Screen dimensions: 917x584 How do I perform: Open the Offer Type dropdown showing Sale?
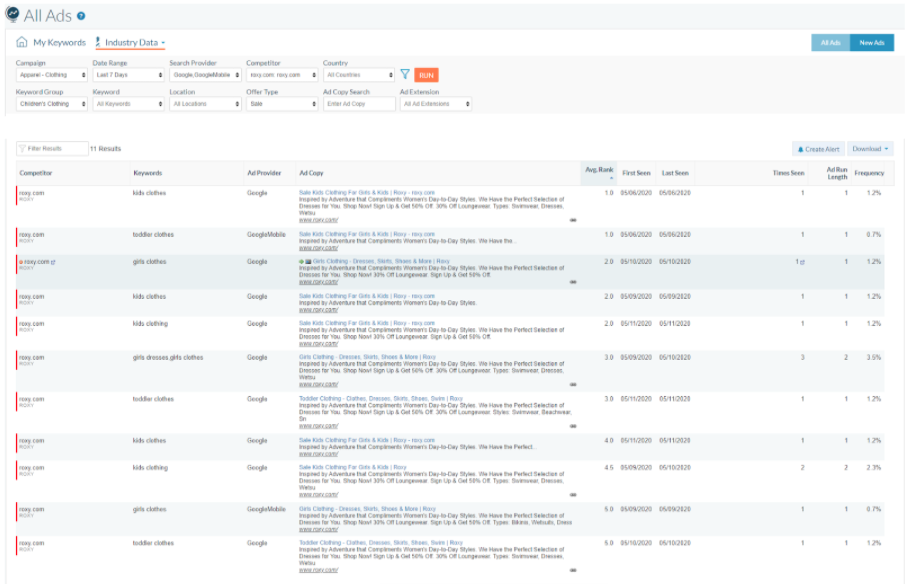pos(282,104)
